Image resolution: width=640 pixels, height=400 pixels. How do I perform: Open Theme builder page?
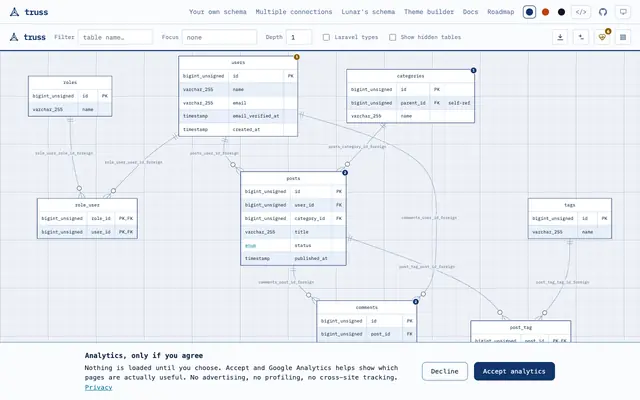pyautogui.click(x=429, y=12)
